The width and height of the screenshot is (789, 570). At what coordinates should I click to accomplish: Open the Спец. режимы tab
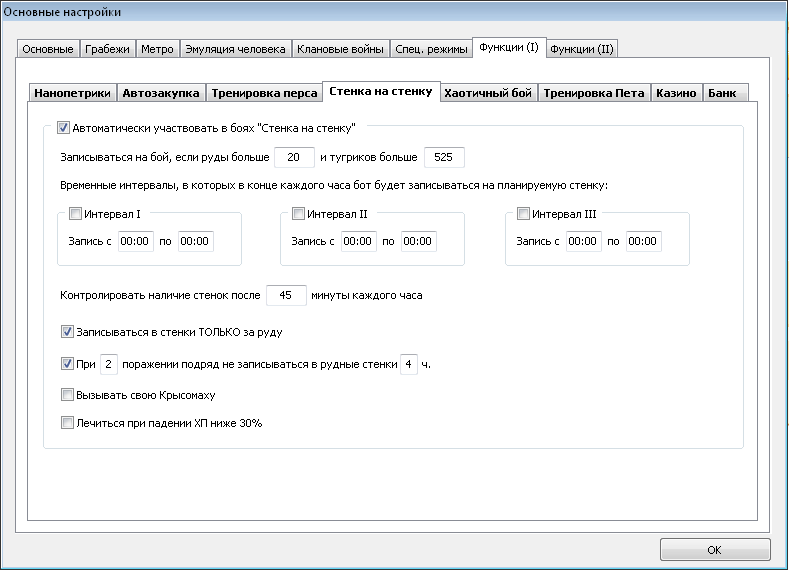(x=431, y=49)
